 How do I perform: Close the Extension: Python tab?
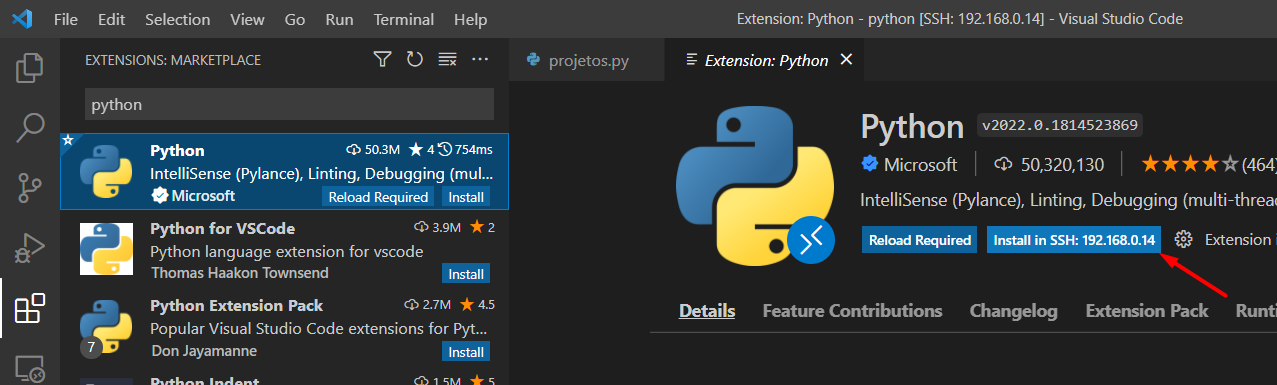[x=846, y=60]
